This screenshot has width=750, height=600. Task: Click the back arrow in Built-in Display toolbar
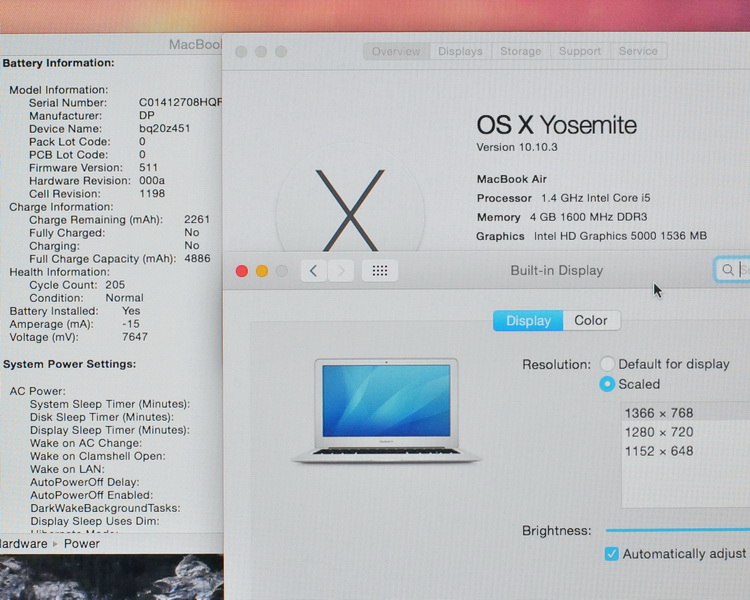[x=314, y=271]
